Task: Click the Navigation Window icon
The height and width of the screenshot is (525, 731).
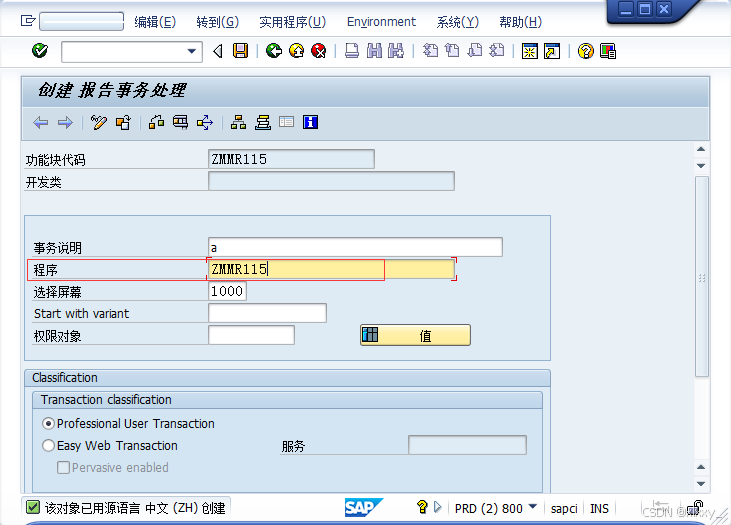Action: click(x=263, y=122)
